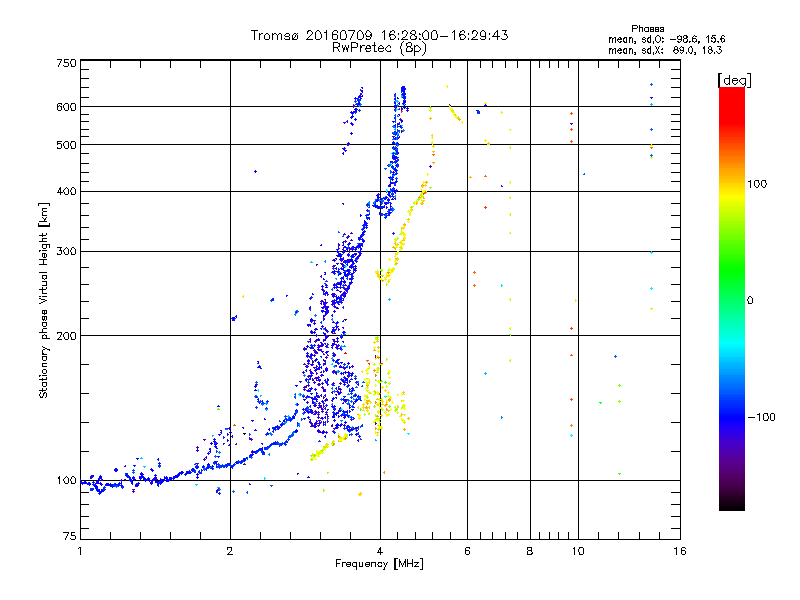Click the frequency tick label "6"
This screenshot has height=600, width=800.
(x=467, y=551)
